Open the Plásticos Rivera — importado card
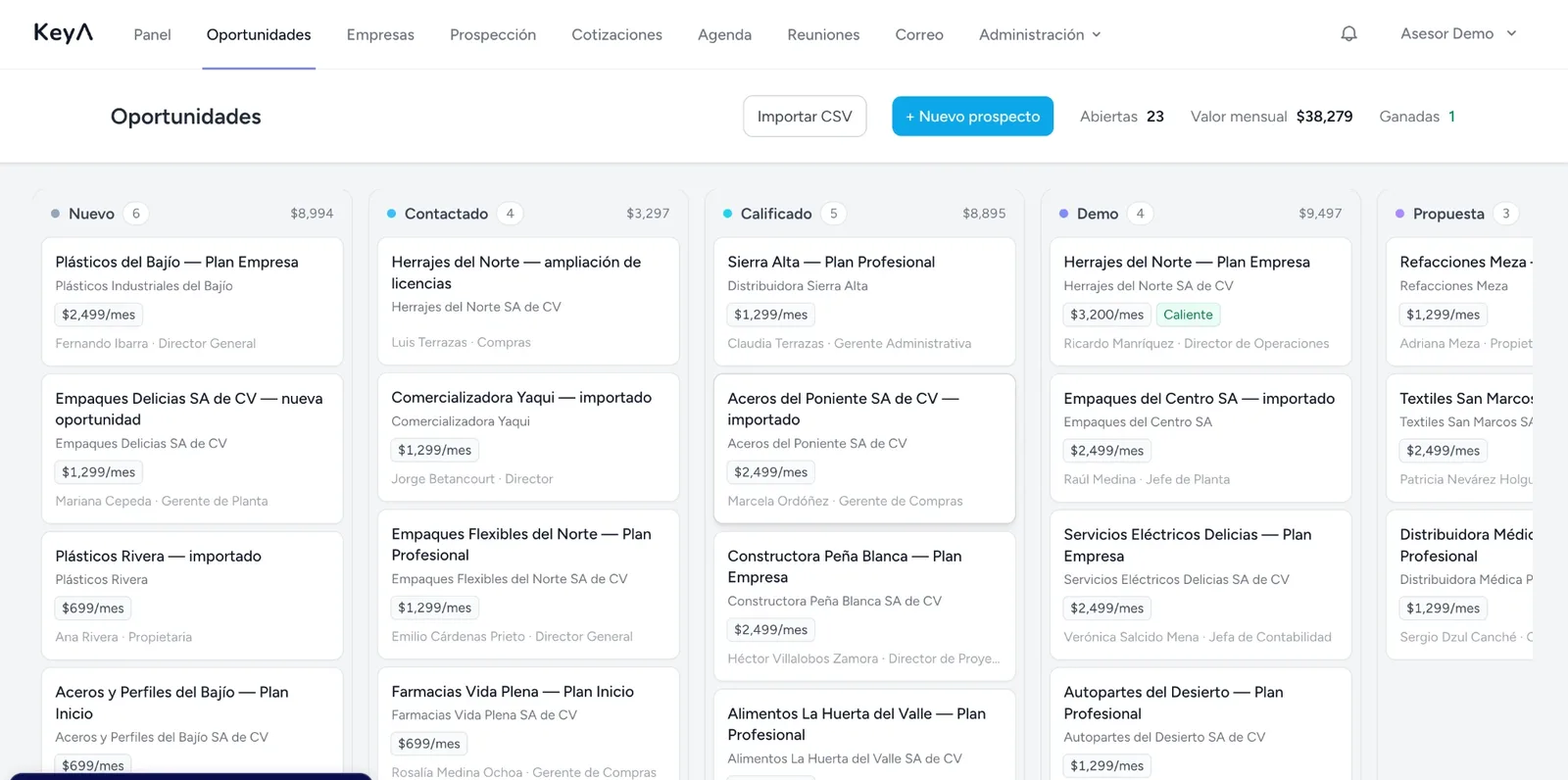This screenshot has width=1568, height=780. [192, 596]
